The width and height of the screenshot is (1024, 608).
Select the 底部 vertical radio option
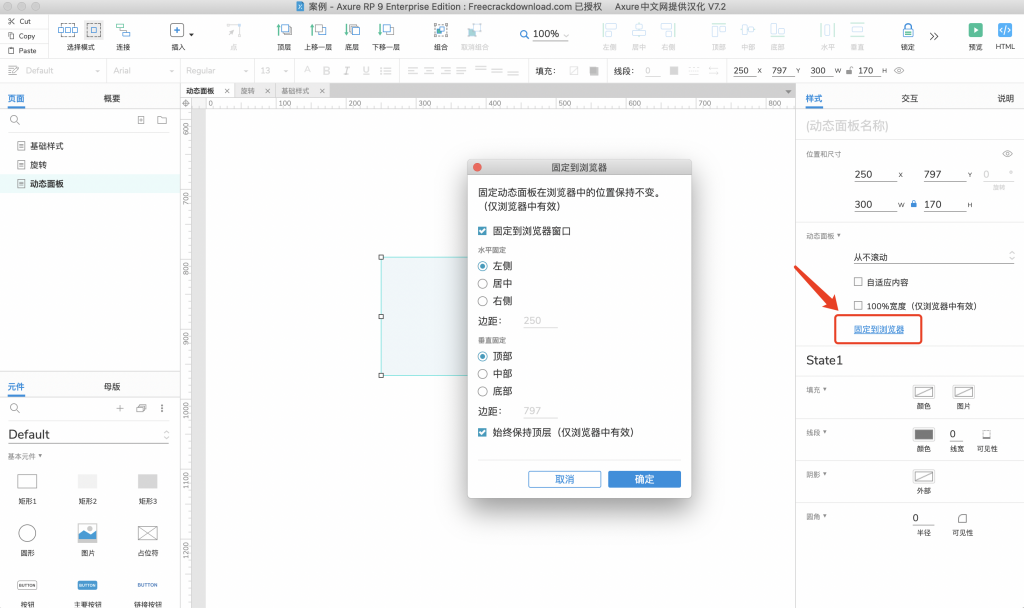click(x=483, y=391)
